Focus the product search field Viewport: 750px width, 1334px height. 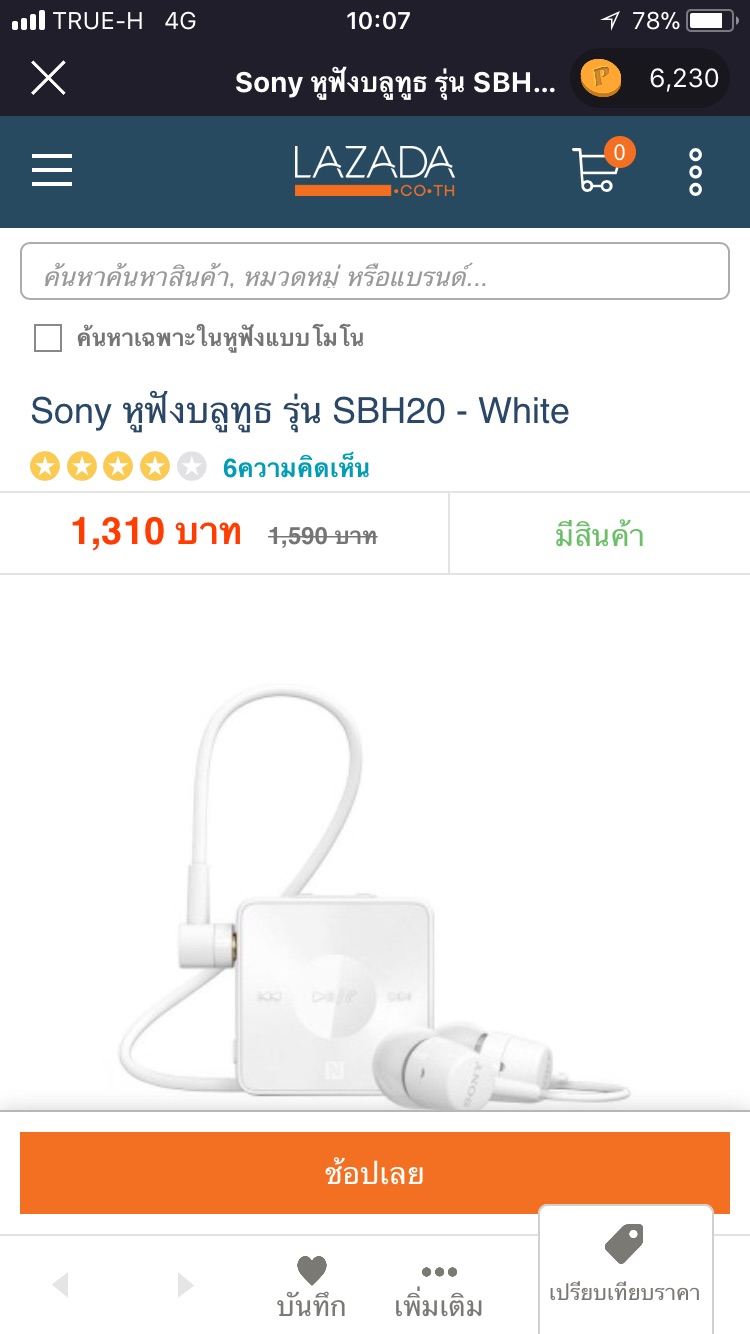tap(375, 271)
